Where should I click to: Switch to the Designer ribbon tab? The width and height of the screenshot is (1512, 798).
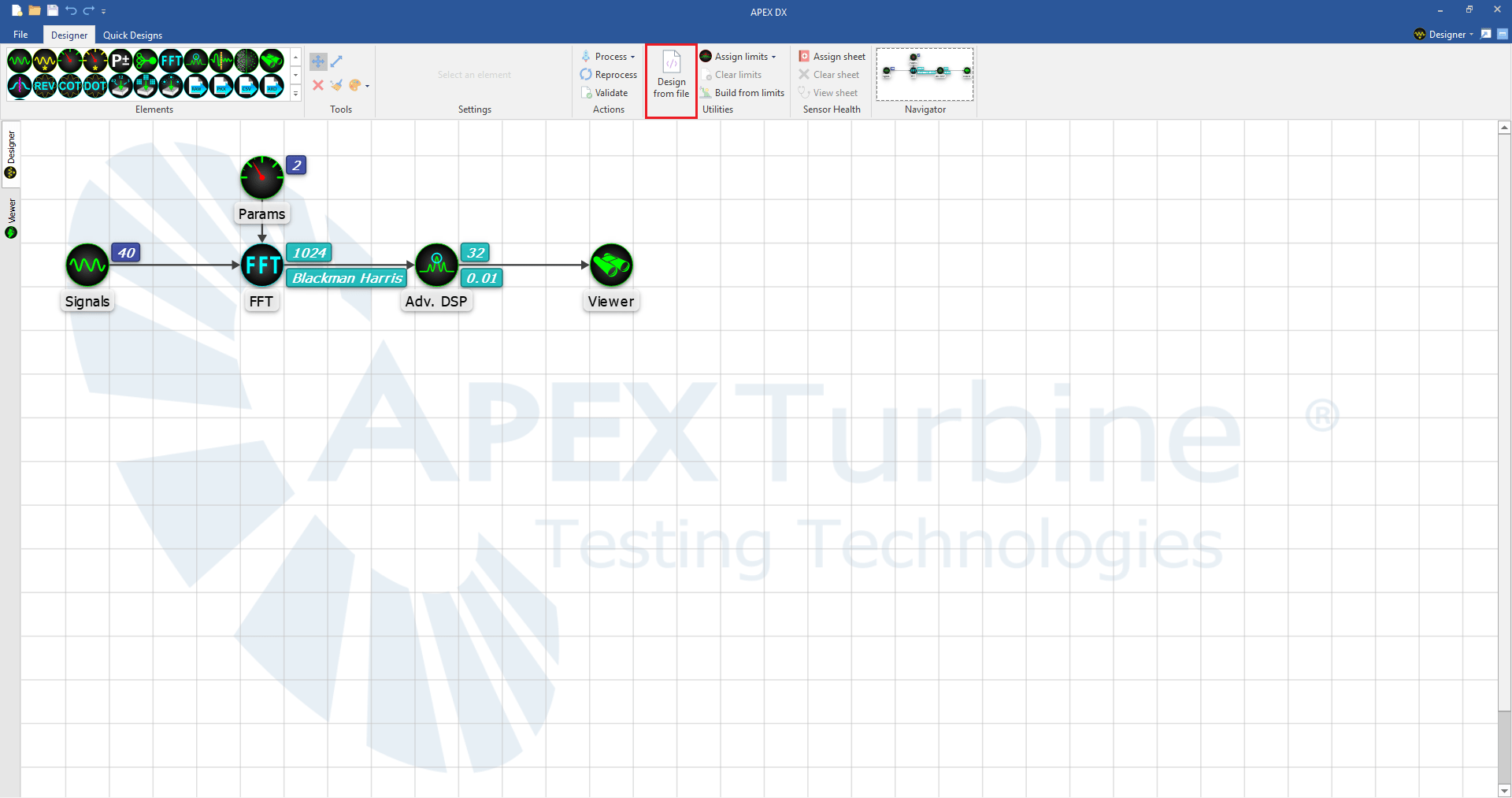pos(69,35)
